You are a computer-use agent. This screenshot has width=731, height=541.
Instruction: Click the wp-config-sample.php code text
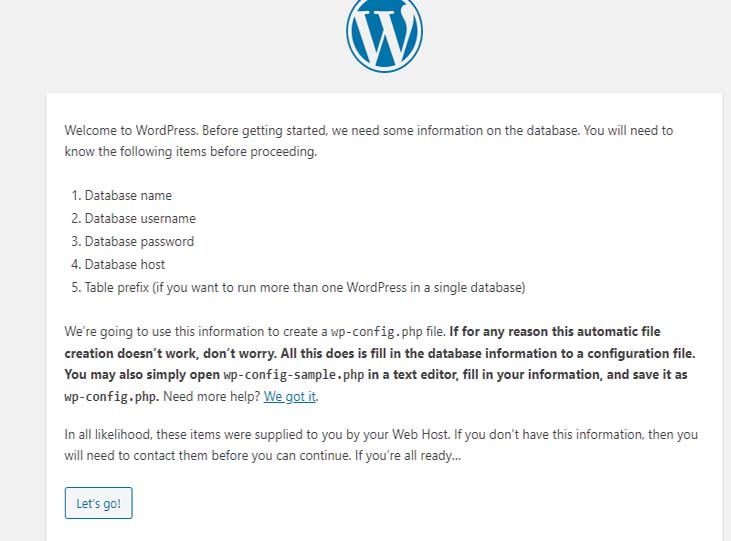pos(294,375)
